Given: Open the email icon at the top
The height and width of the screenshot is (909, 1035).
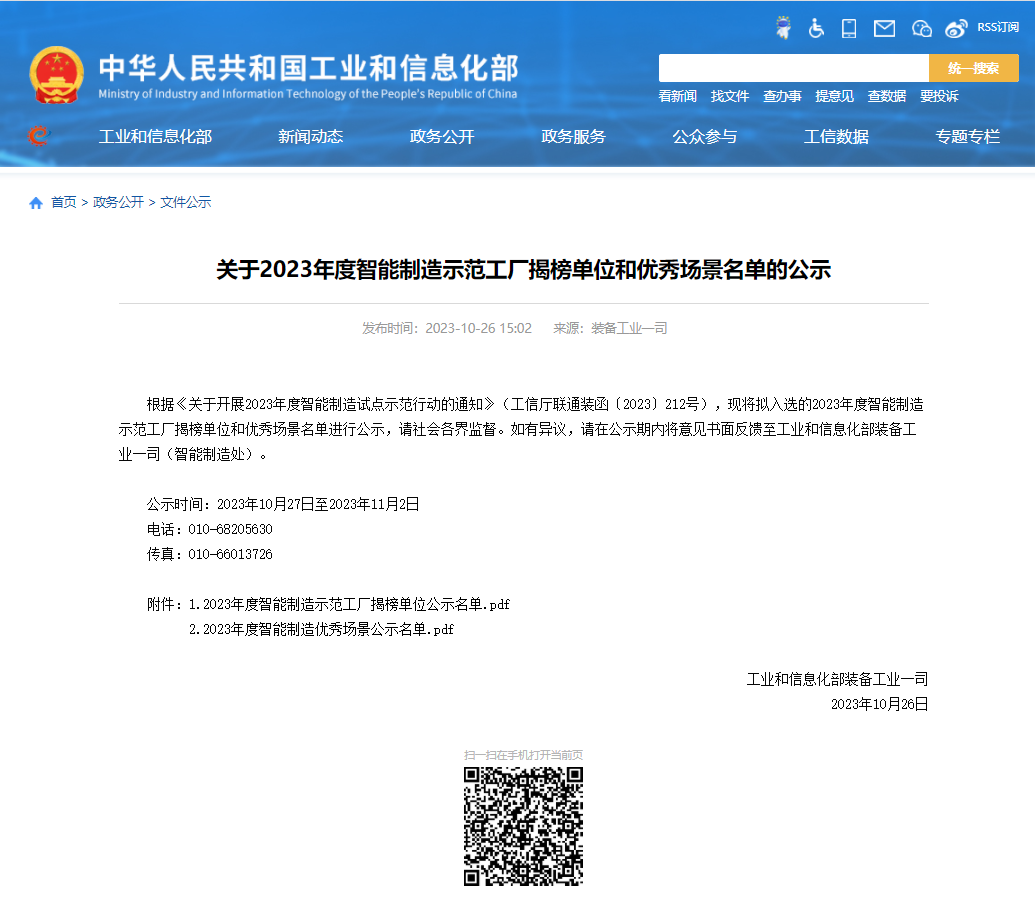Looking at the screenshot, I should [x=883, y=29].
